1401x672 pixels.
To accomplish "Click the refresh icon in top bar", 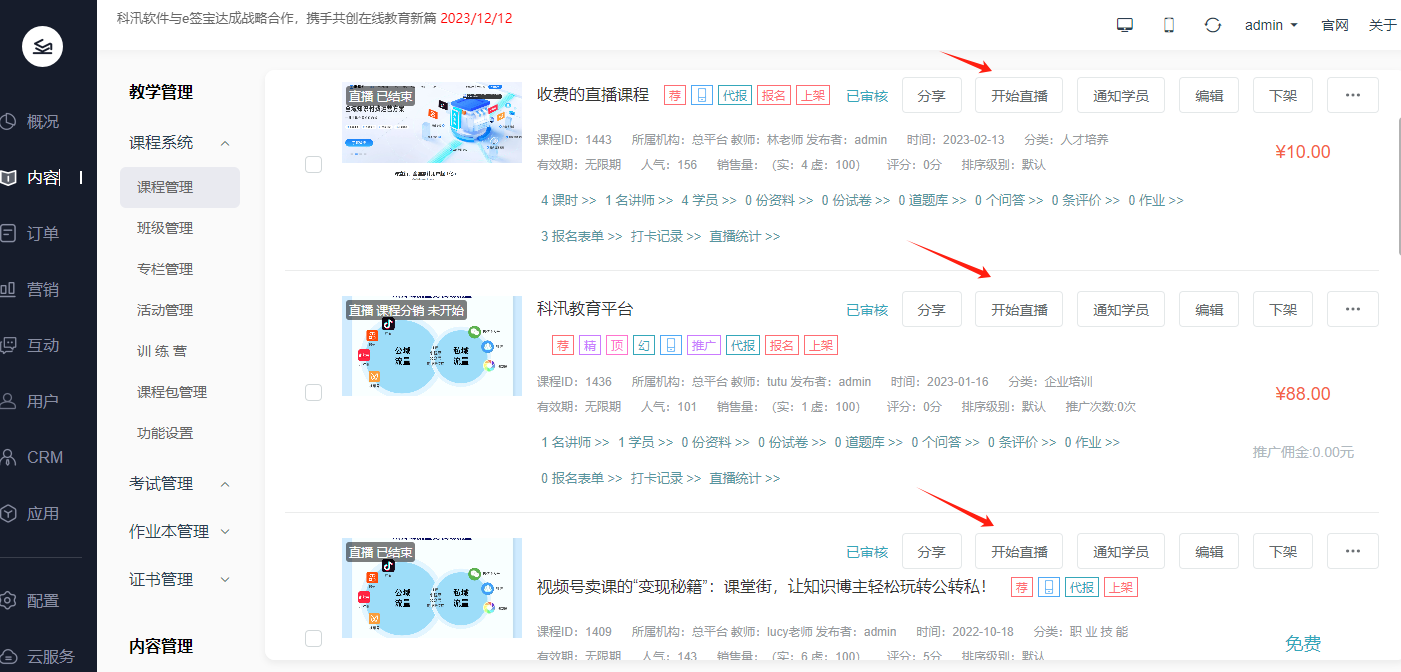I will click(1213, 25).
